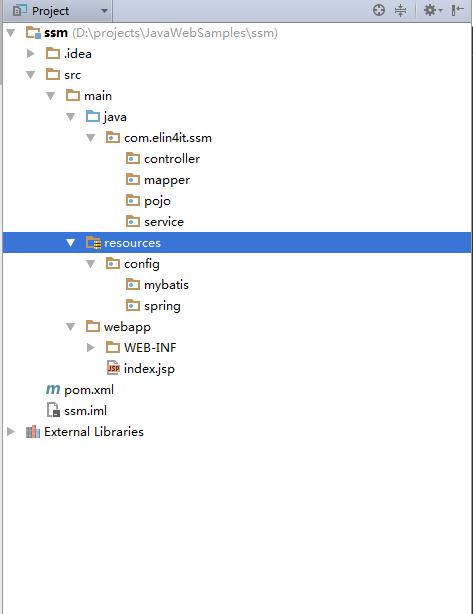Collapse the webapp folder node

click(70, 327)
